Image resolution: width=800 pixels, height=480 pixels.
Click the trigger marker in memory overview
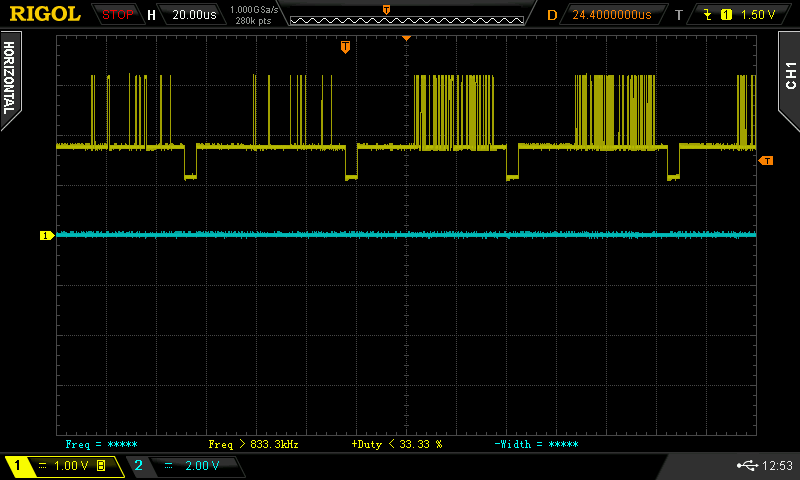click(x=386, y=10)
